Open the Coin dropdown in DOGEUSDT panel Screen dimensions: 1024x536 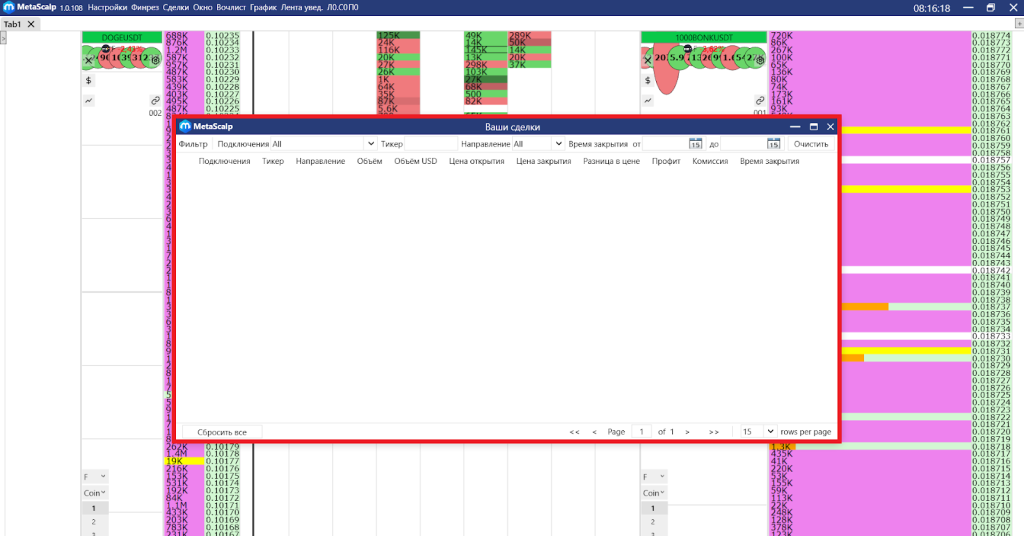click(94, 493)
